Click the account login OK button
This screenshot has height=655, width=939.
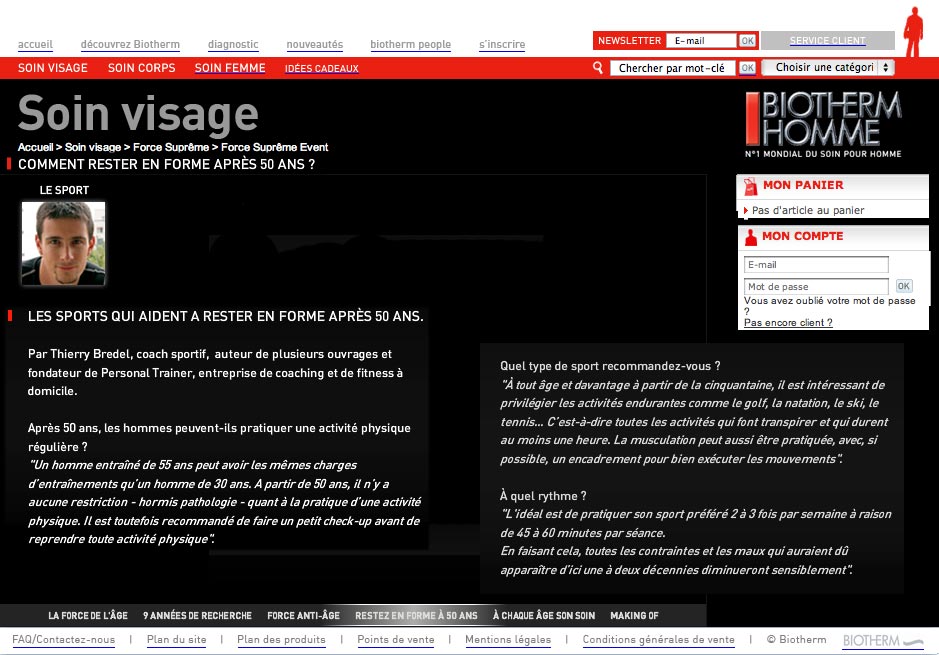click(904, 286)
